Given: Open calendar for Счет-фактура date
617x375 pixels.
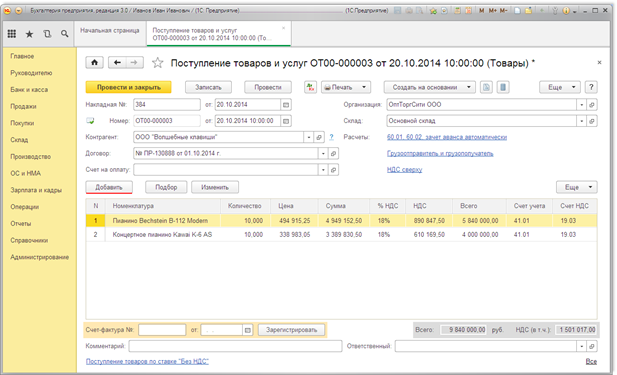Looking at the screenshot, I should [x=248, y=330].
